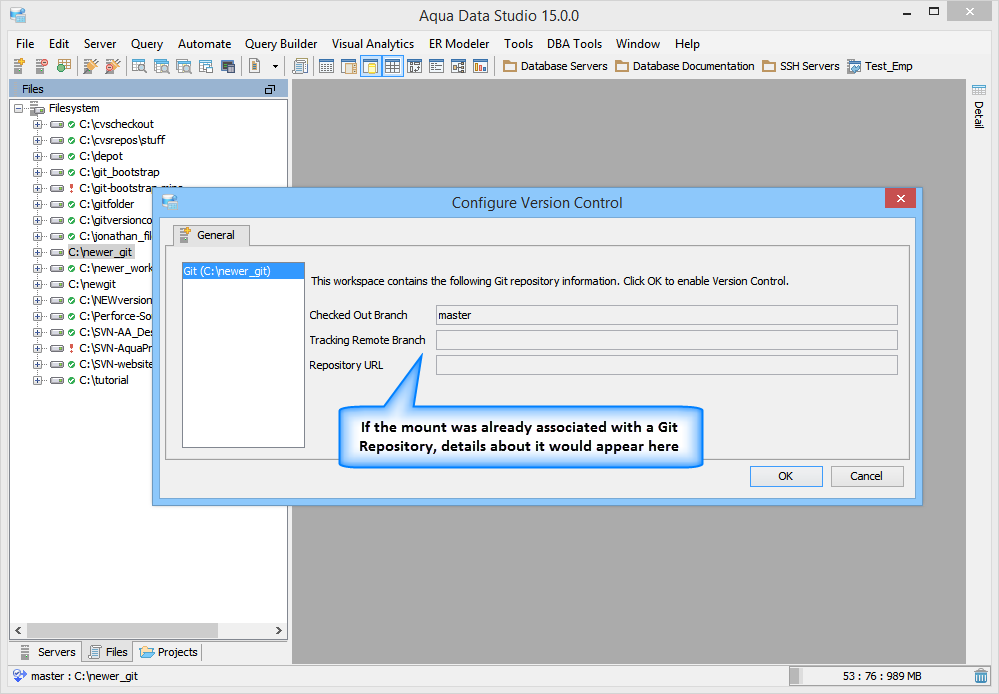This screenshot has height=694, width=999.
Task: Click the Register Server toolbar icon
Action: 19,66
